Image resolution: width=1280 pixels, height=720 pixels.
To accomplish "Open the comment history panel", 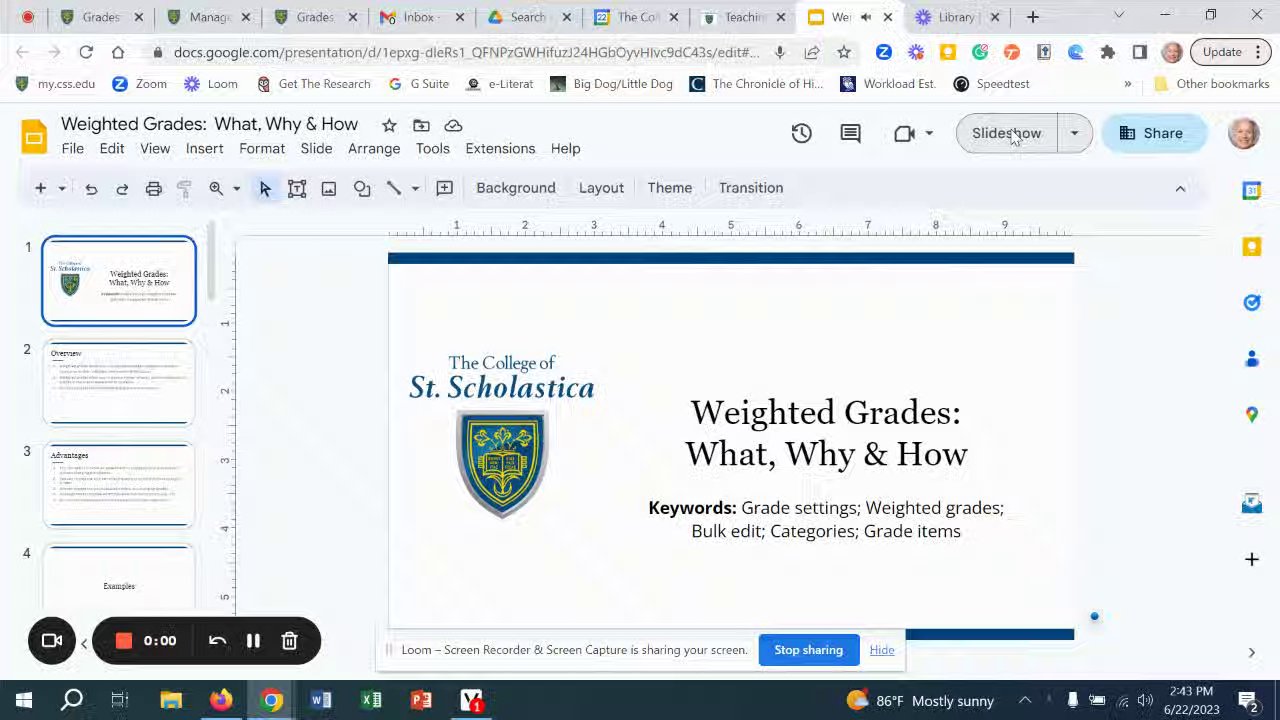I will tap(851, 133).
